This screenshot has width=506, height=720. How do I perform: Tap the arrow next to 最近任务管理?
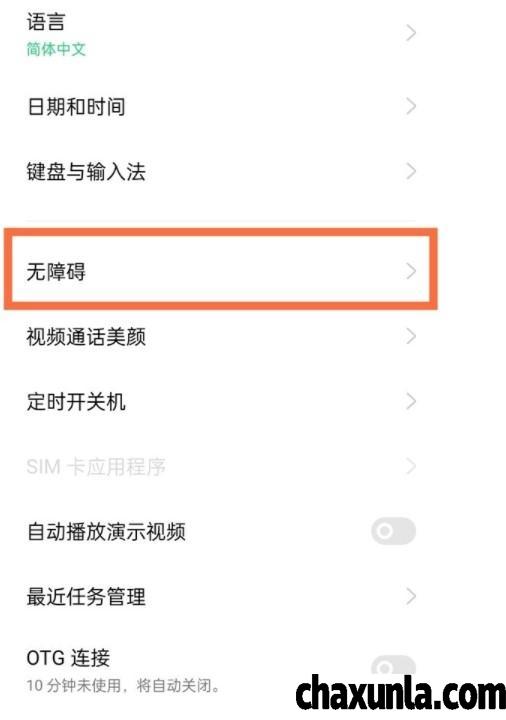point(411,596)
